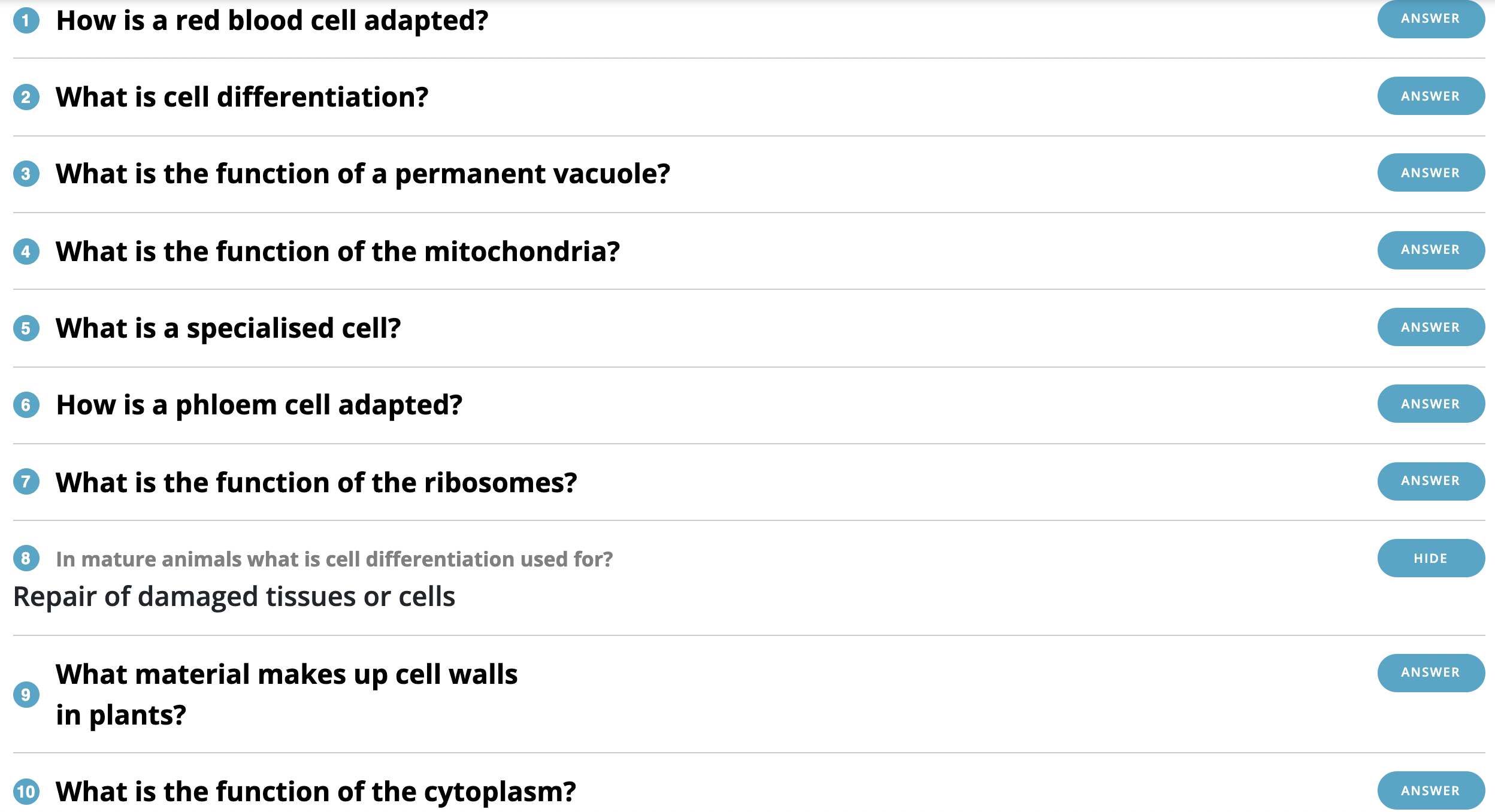The image size is (1495, 812).
Task: Click the number 1 circle badge
Action: click(x=26, y=21)
